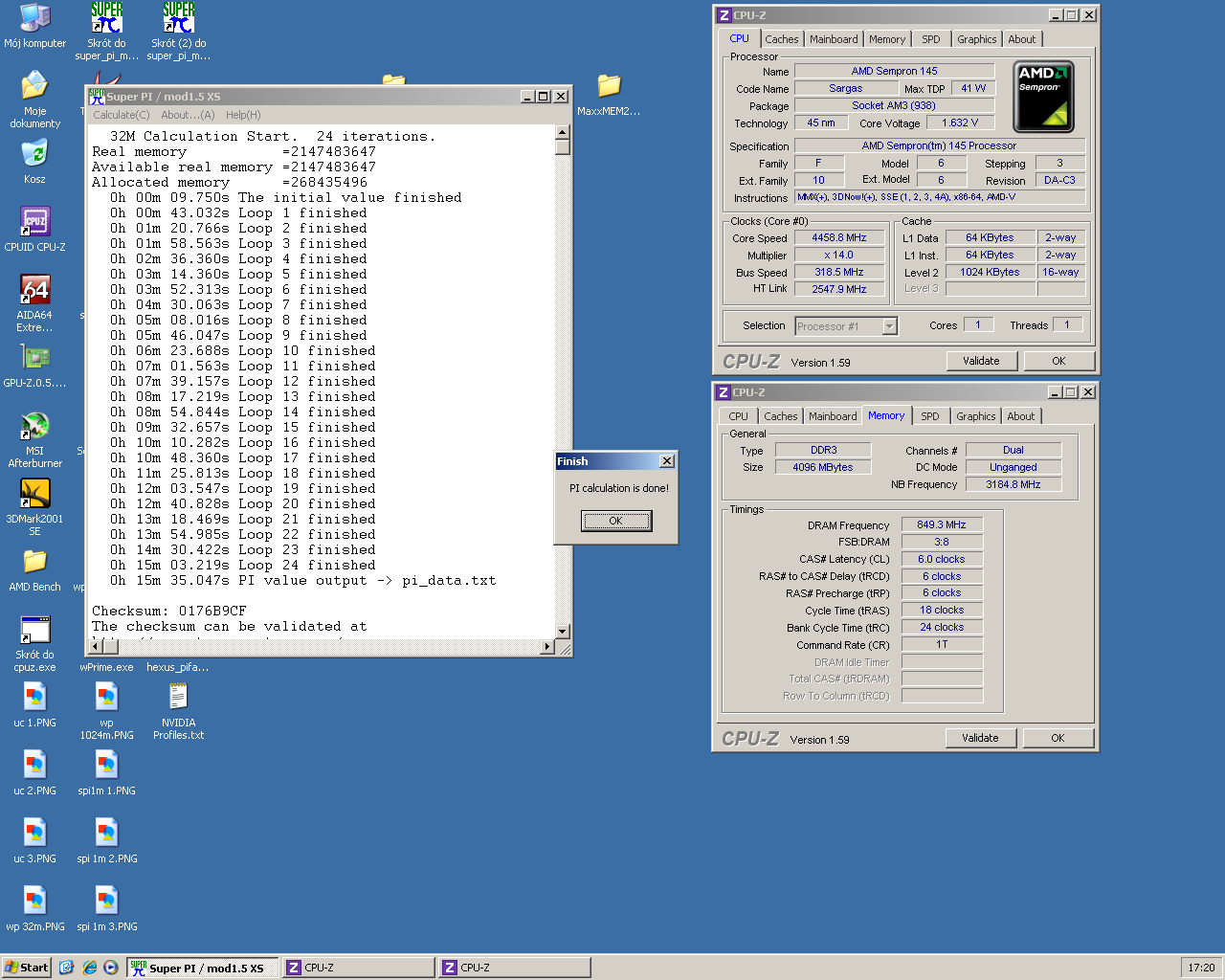Click Super PI vertical scrollbar down arrow
The height and width of the screenshot is (980, 1225).
563,632
